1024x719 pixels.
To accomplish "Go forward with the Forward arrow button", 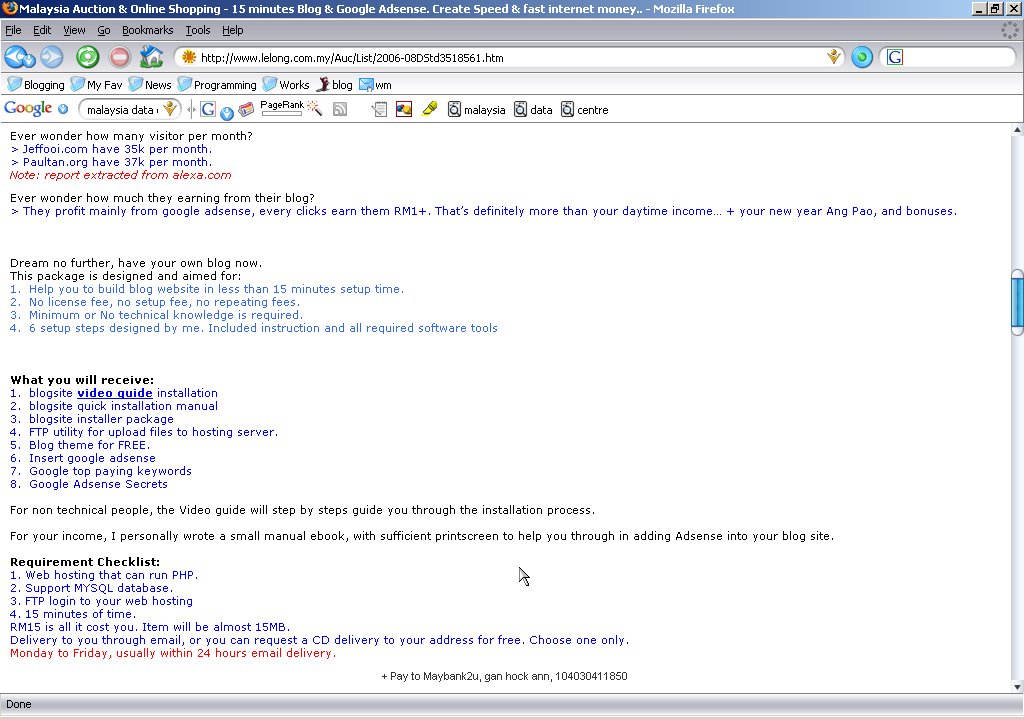I will point(52,57).
